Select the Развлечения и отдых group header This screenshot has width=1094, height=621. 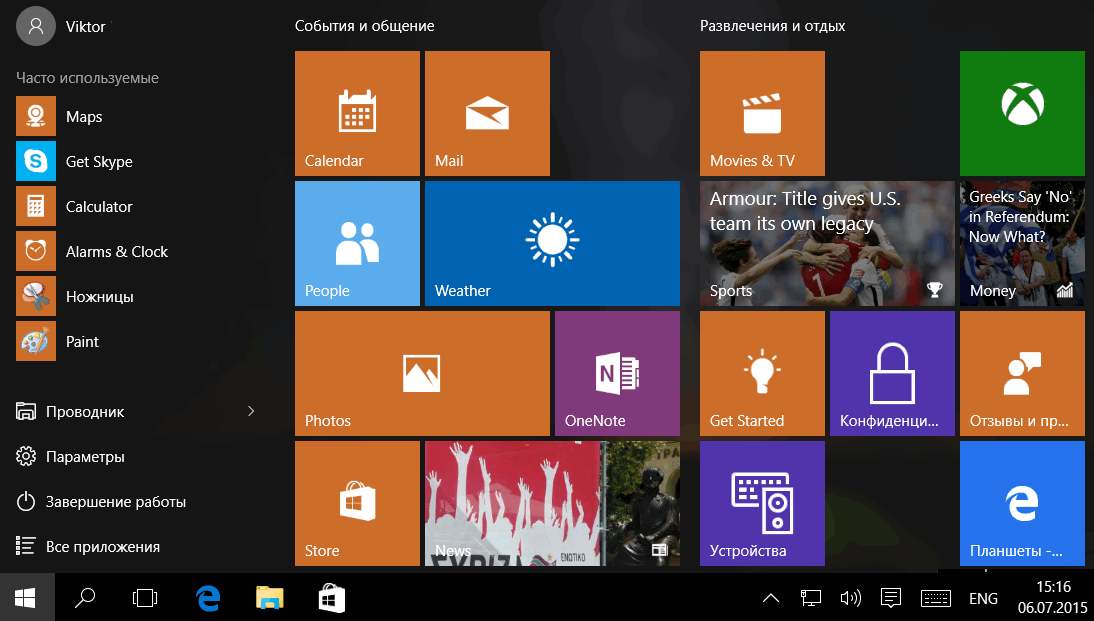tap(772, 26)
